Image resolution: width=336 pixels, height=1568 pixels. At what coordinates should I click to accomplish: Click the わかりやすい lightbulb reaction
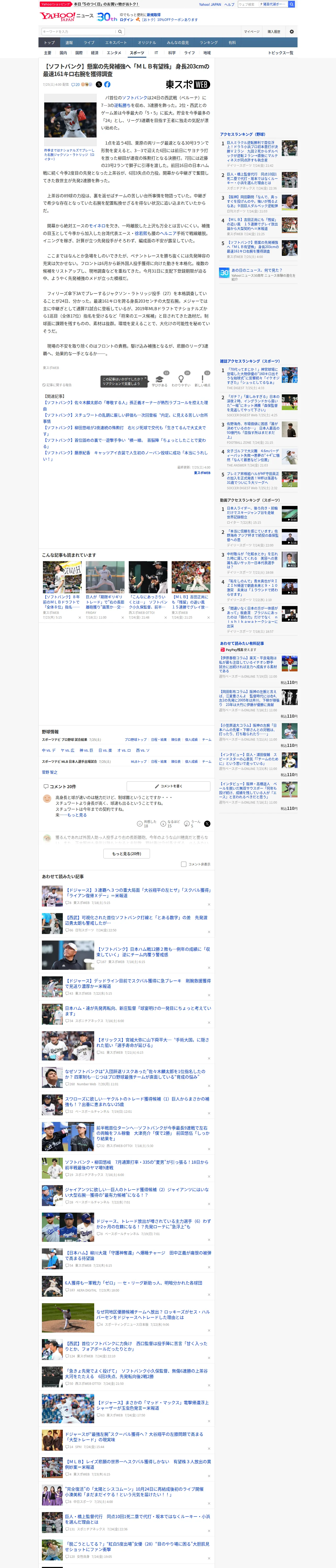pos(181,381)
